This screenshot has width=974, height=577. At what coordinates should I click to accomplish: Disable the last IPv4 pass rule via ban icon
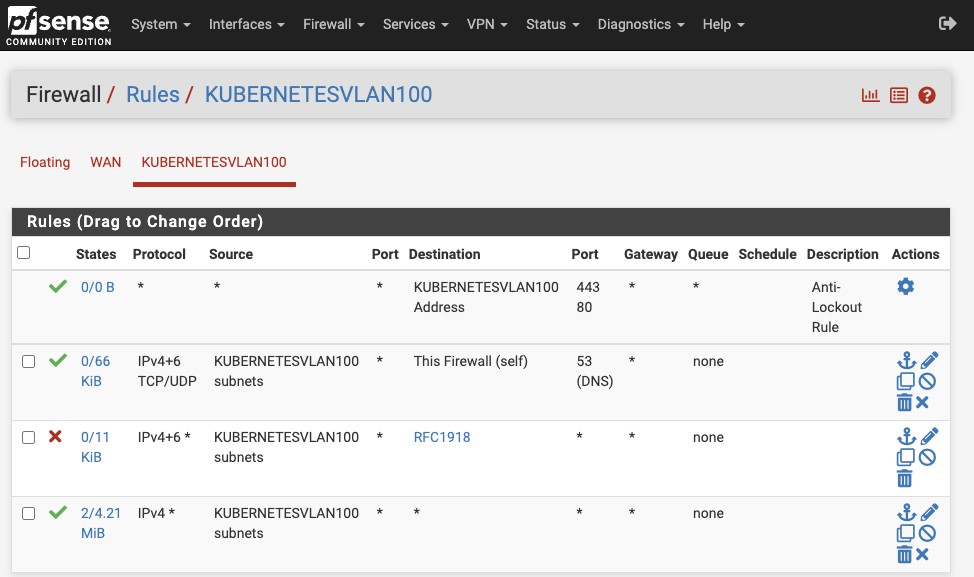coord(923,533)
